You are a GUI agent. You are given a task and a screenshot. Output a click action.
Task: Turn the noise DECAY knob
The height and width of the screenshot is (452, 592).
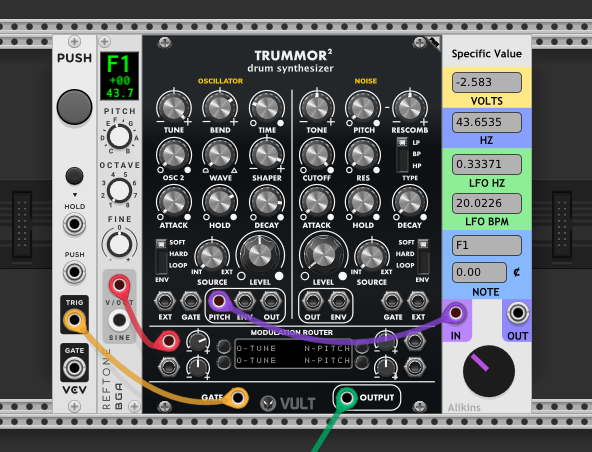coord(410,201)
